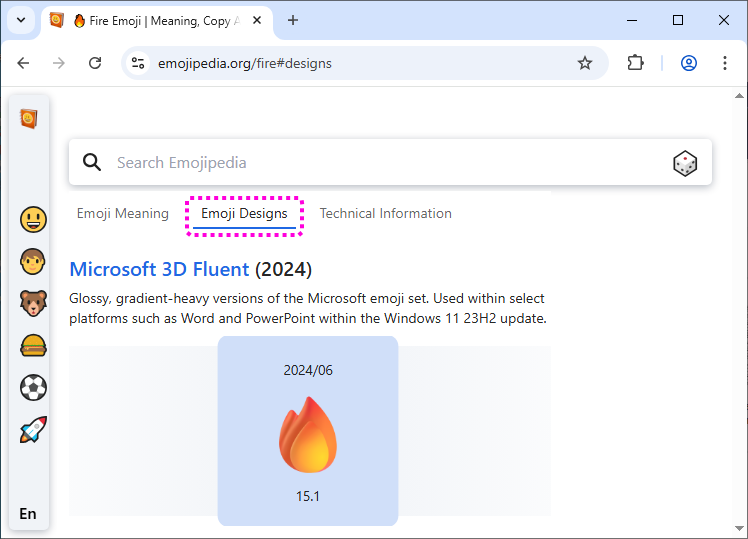Open the tab search dropdown arrow
The height and width of the screenshot is (539, 748).
click(21, 21)
